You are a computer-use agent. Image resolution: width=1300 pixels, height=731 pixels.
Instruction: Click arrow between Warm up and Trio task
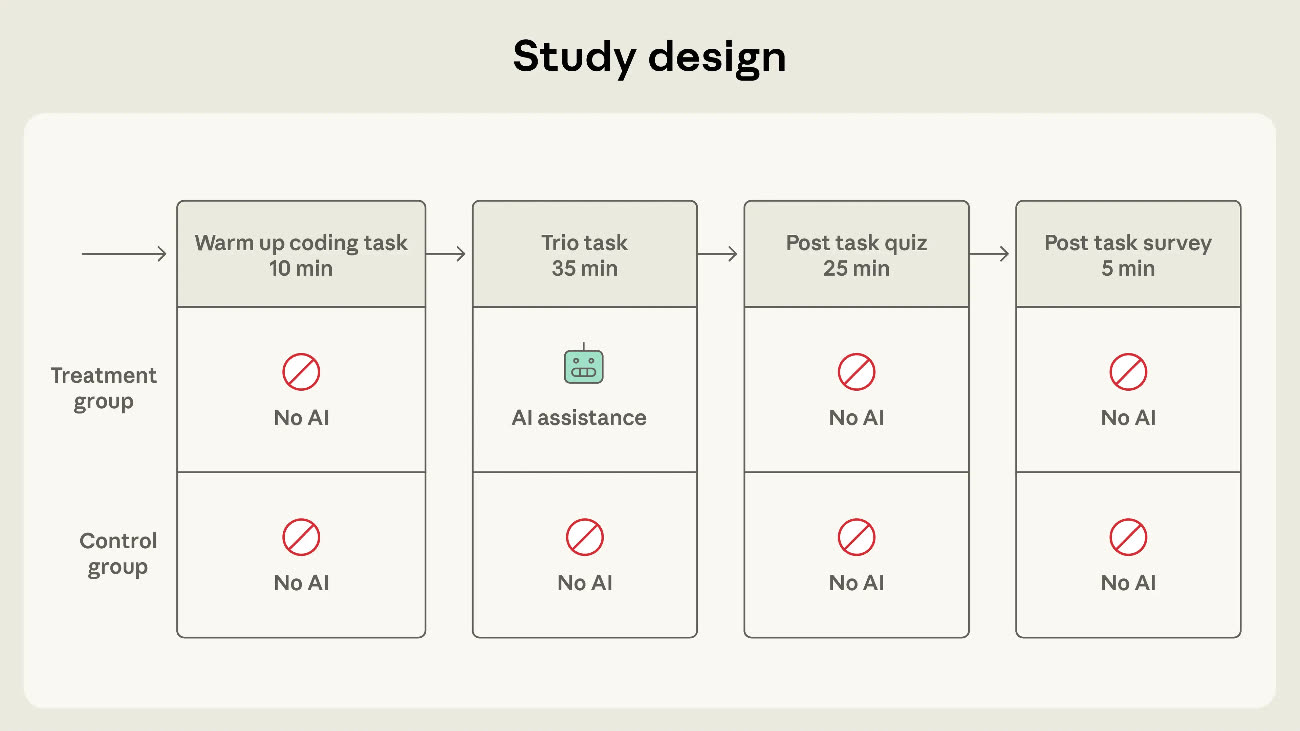pyautogui.click(x=447, y=255)
